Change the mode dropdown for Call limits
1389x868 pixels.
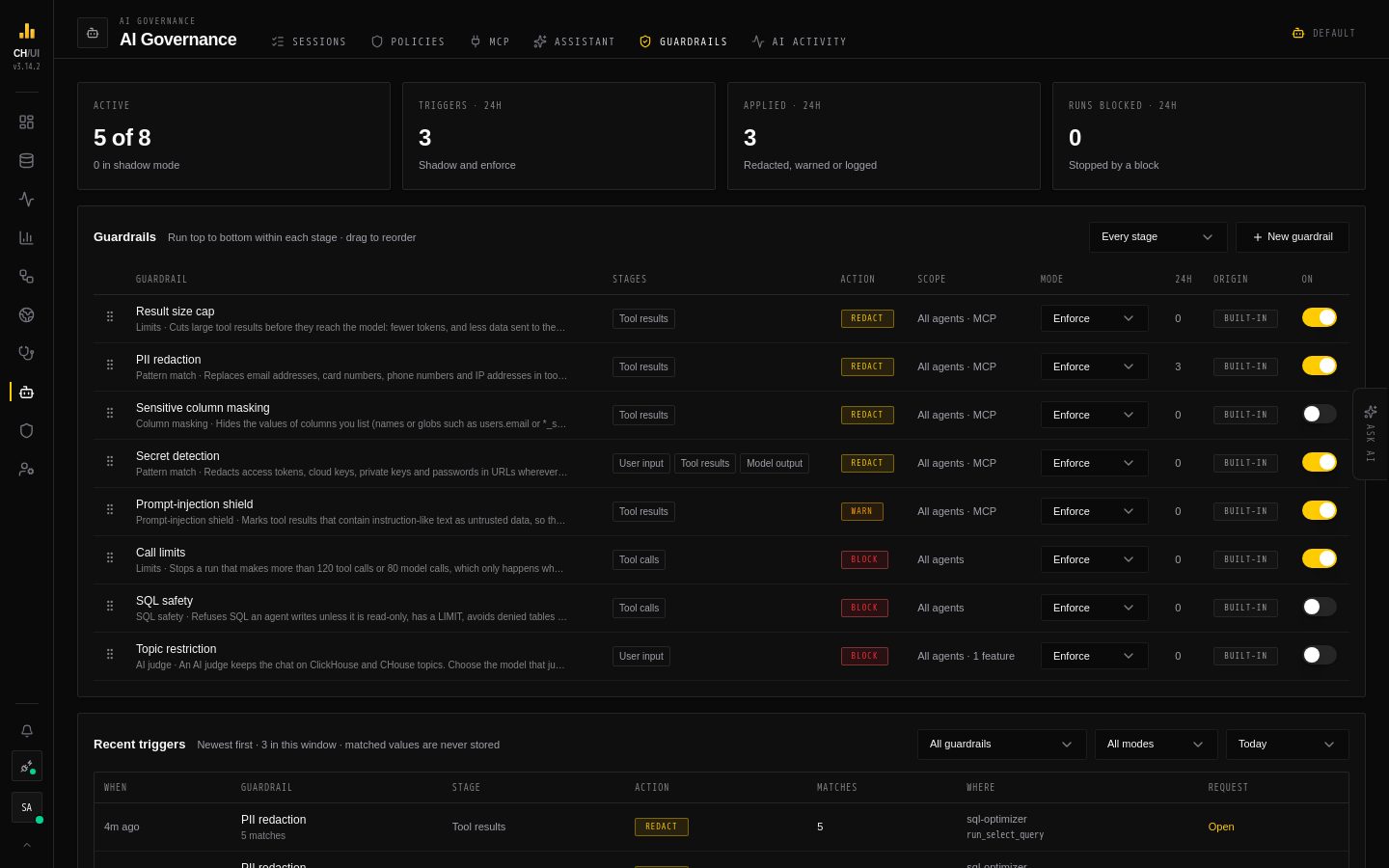[x=1094, y=559]
